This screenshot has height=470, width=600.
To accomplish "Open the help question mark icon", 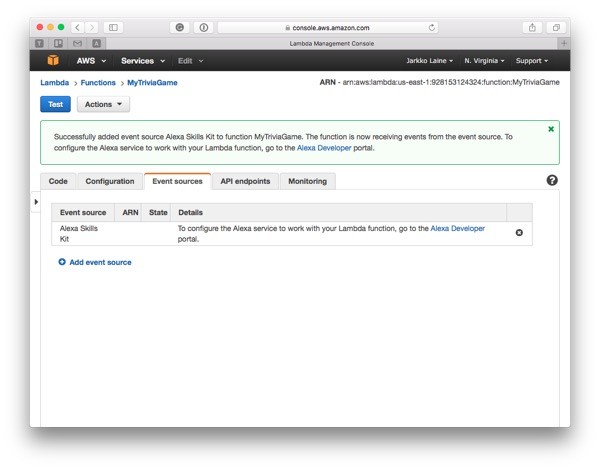I will point(552,180).
